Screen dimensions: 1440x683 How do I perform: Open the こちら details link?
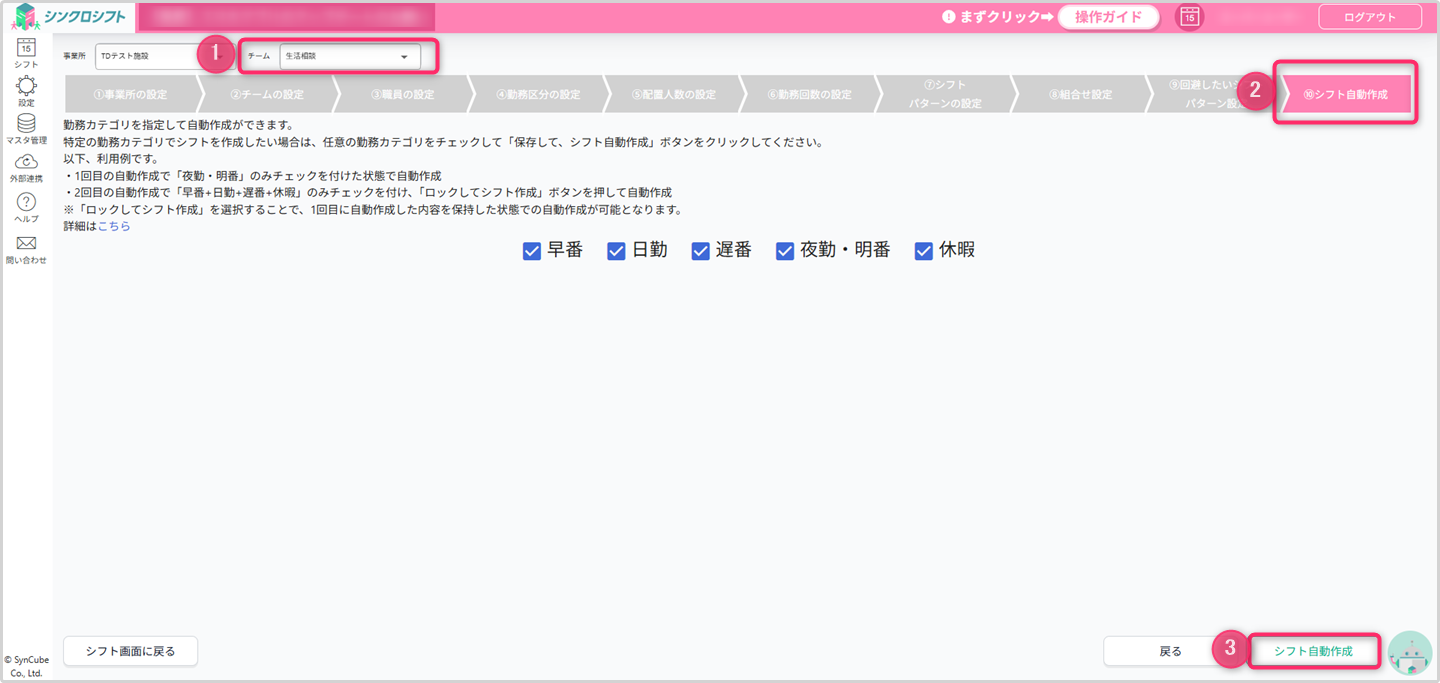(114, 227)
